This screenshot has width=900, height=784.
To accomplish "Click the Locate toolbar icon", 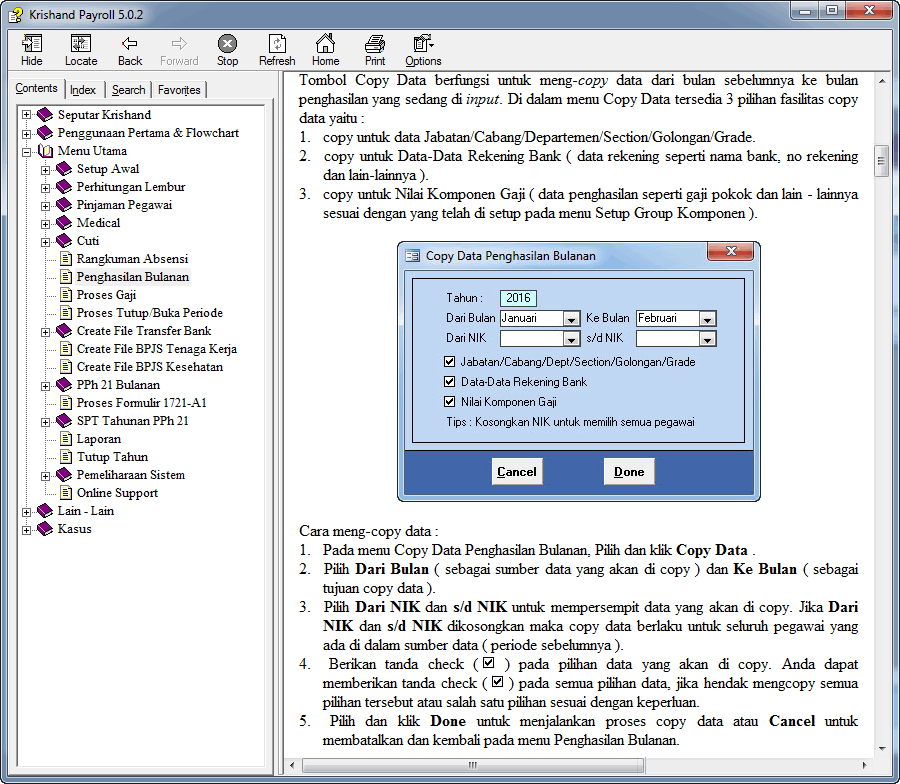I will [x=81, y=49].
